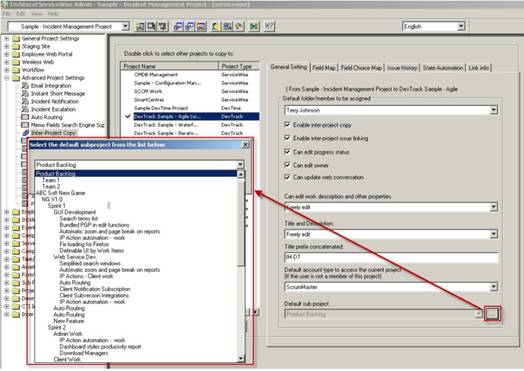The width and height of the screenshot is (524, 371).
Task: Click the Inter-Project Copy feather icon
Action: [x=25, y=133]
